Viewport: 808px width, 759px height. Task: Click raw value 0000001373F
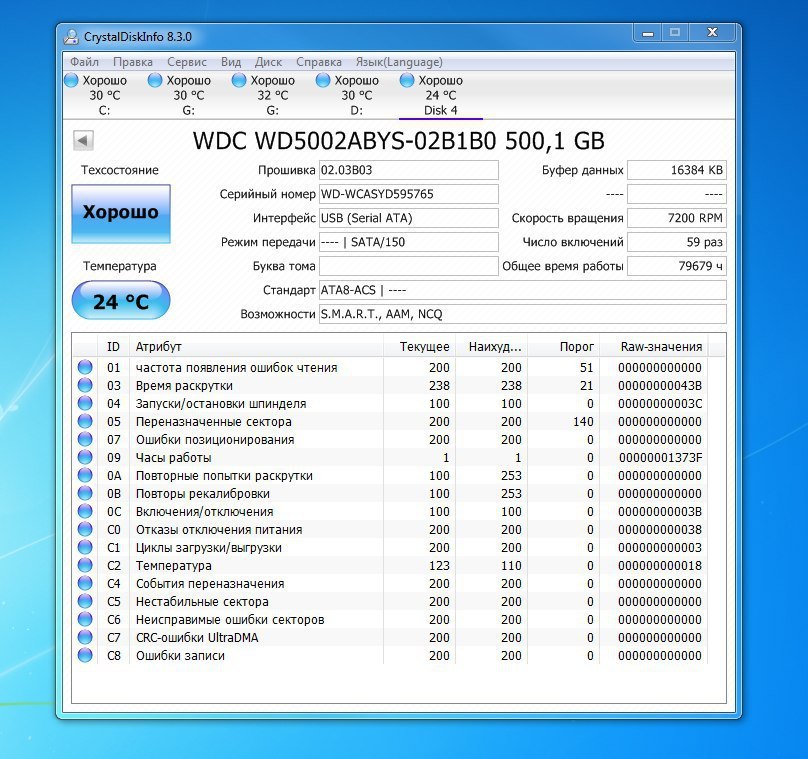coord(661,458)
